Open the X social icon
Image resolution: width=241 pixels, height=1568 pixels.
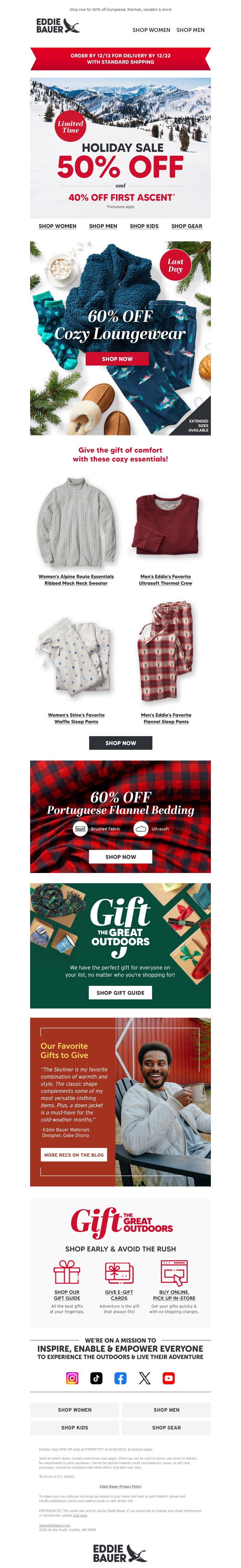(x=144, y=1378)
